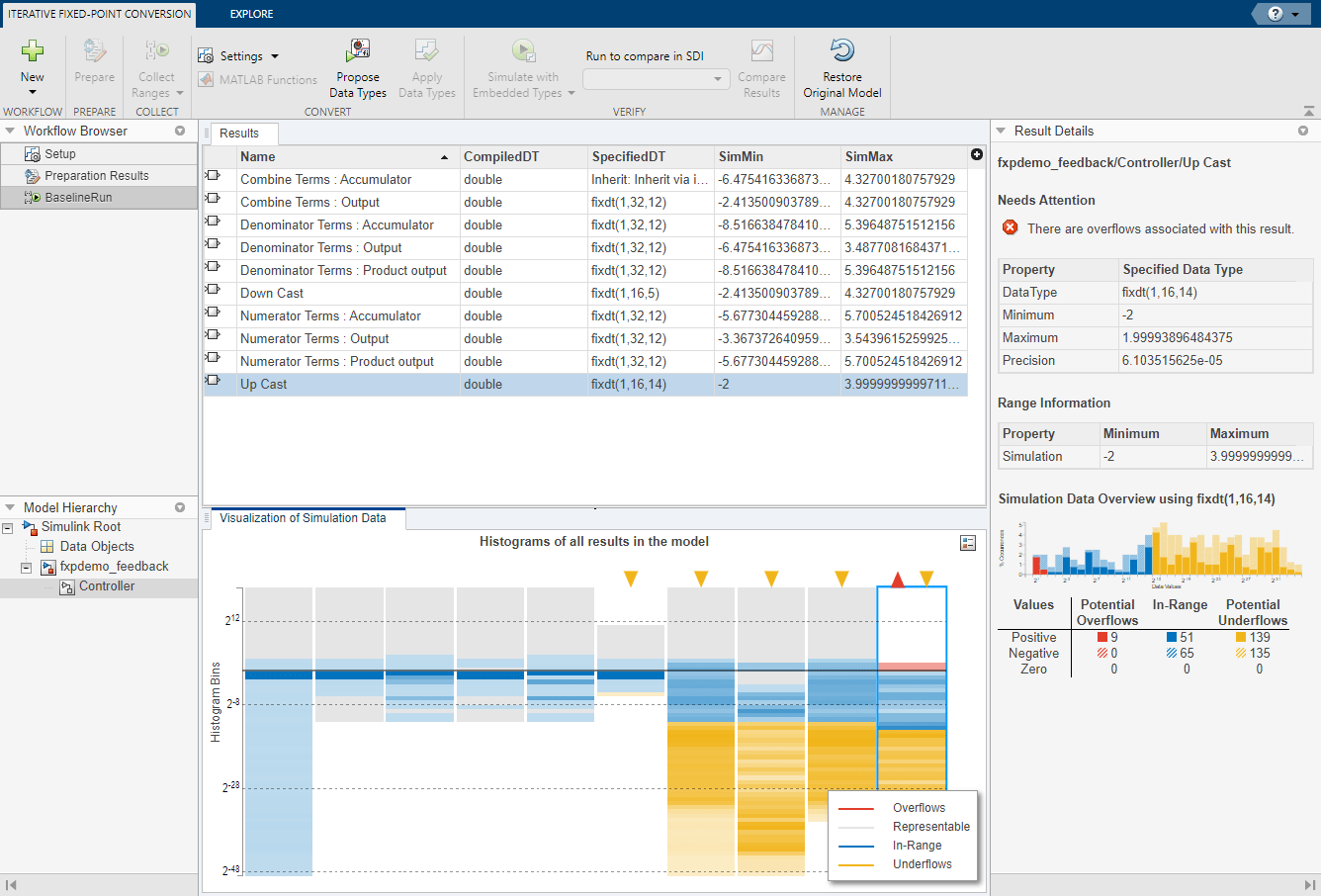1321x896 pixels.
Task: Open the dropdown arrow next to help
Action: tap(1295, 15)
